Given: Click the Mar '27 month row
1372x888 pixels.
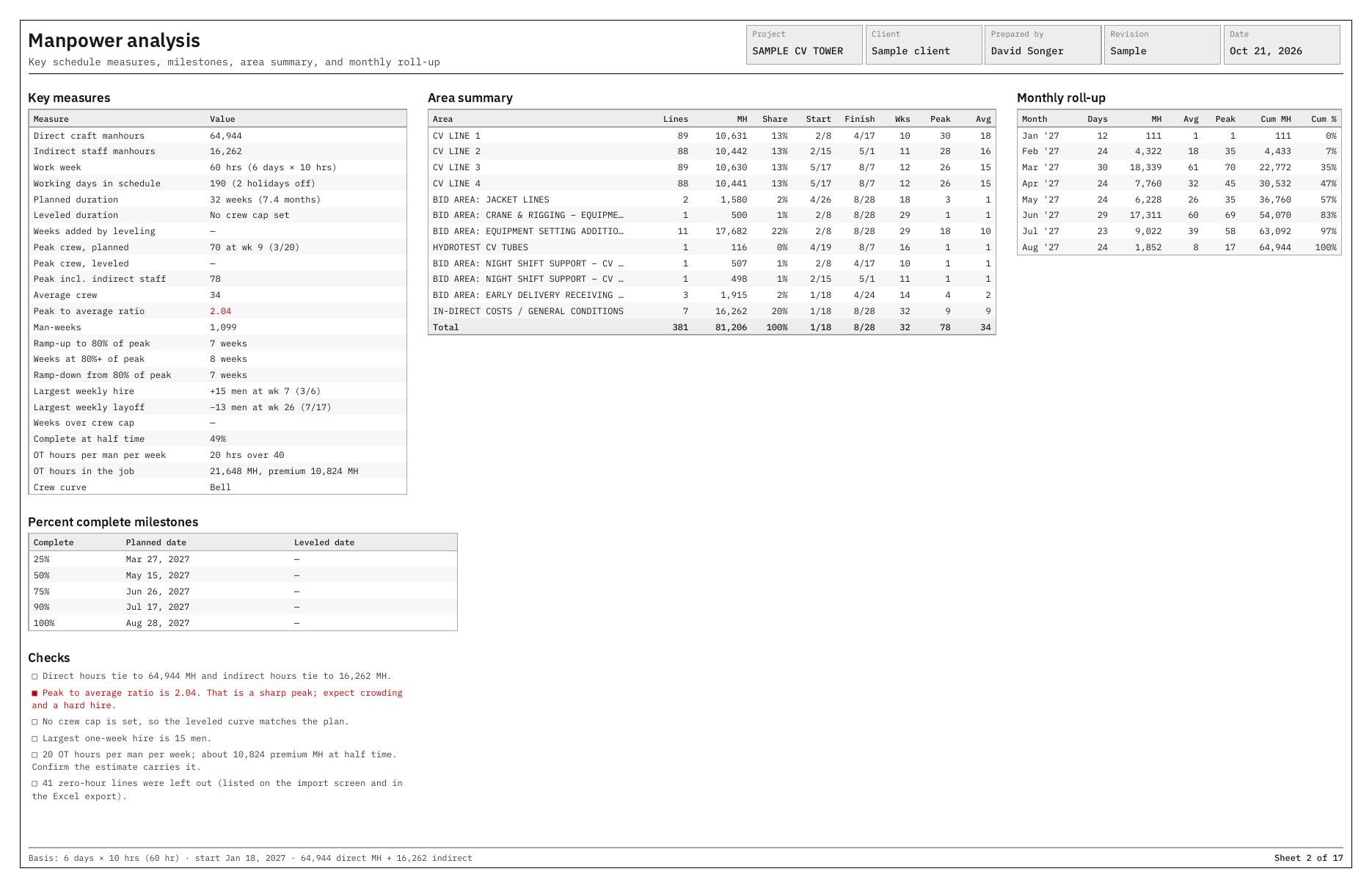Looking at the screenshot, I should [x=1179, y=167].
